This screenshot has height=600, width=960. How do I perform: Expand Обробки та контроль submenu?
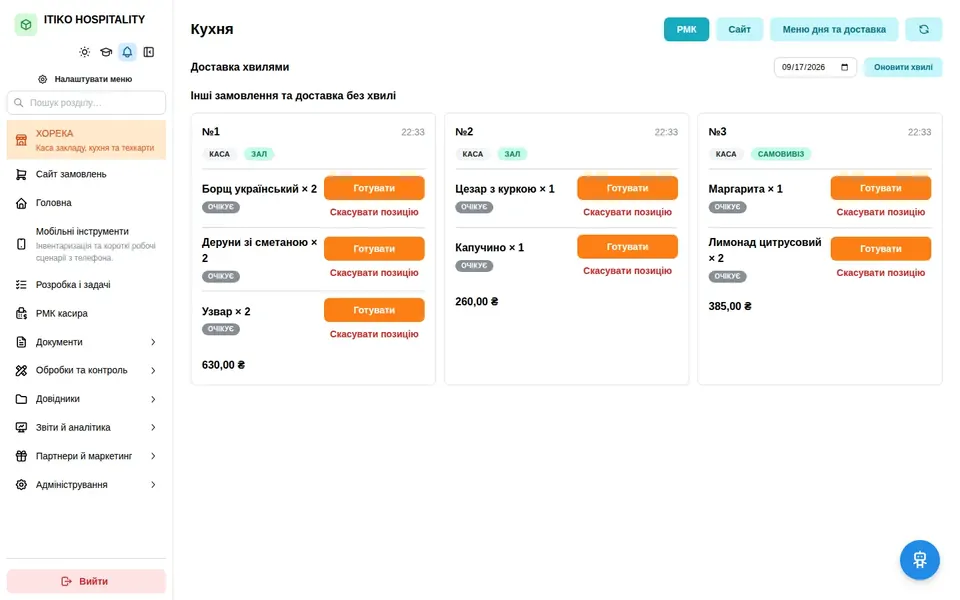click(x=86, y=370)
